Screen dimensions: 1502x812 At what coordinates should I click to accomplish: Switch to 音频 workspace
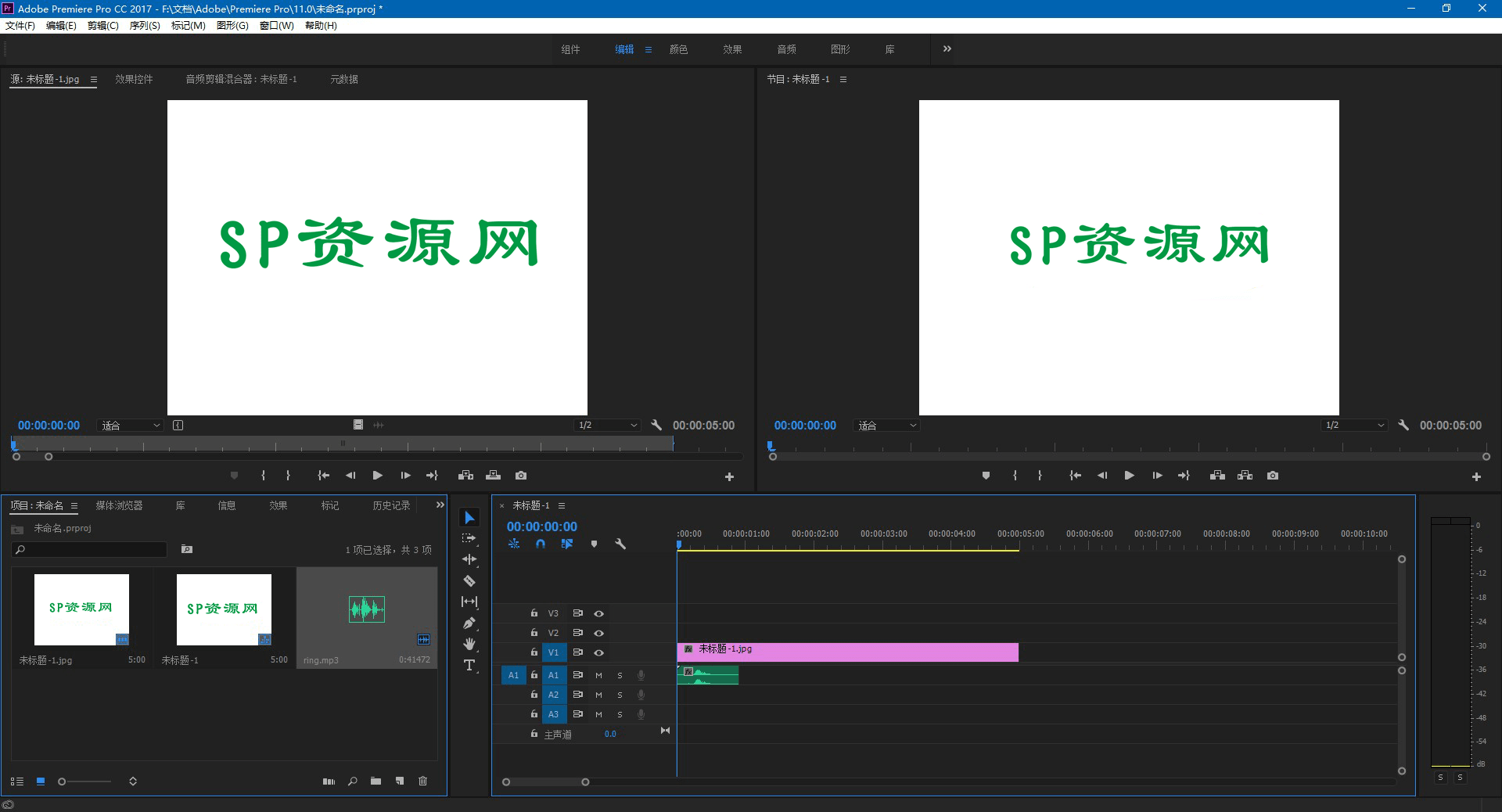tap(786, 49)
